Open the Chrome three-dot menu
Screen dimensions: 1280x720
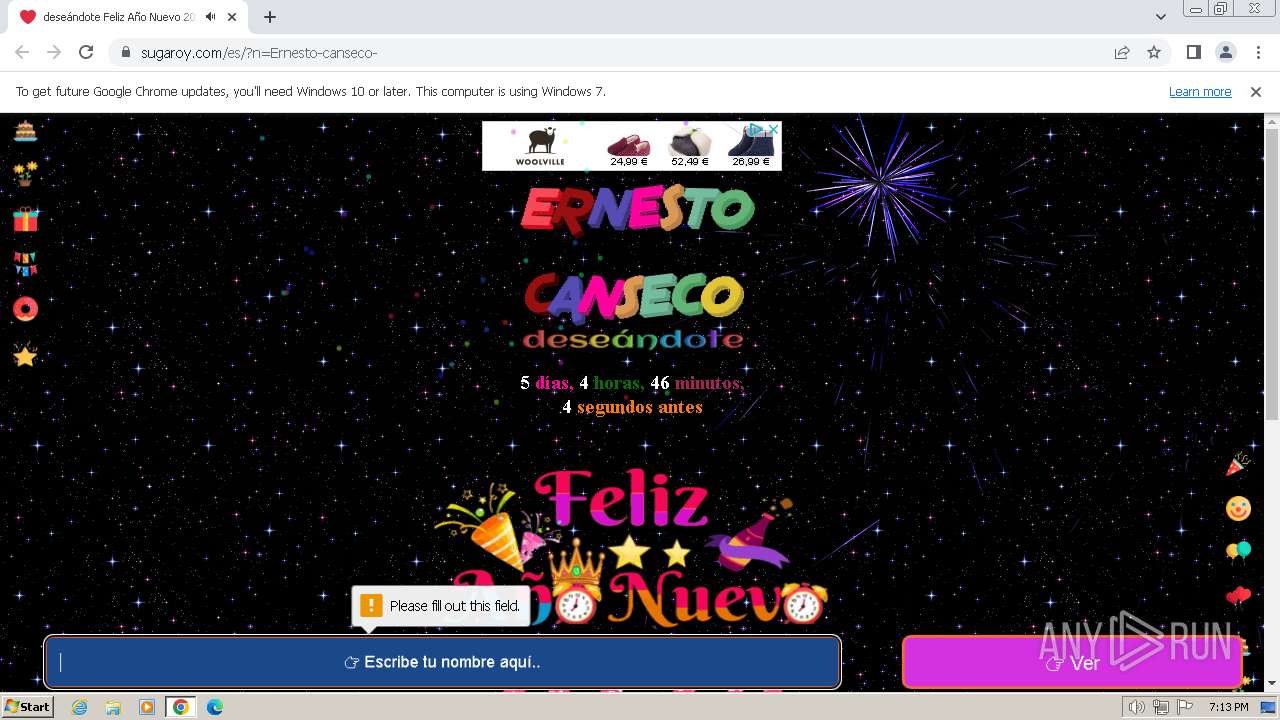click(1257, 52)
